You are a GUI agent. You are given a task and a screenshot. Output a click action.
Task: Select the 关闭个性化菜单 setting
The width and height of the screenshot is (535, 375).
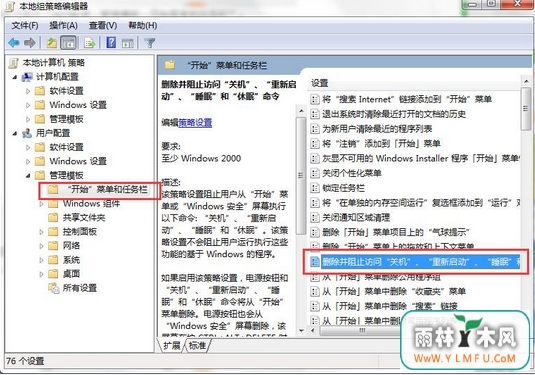(352, 173)
